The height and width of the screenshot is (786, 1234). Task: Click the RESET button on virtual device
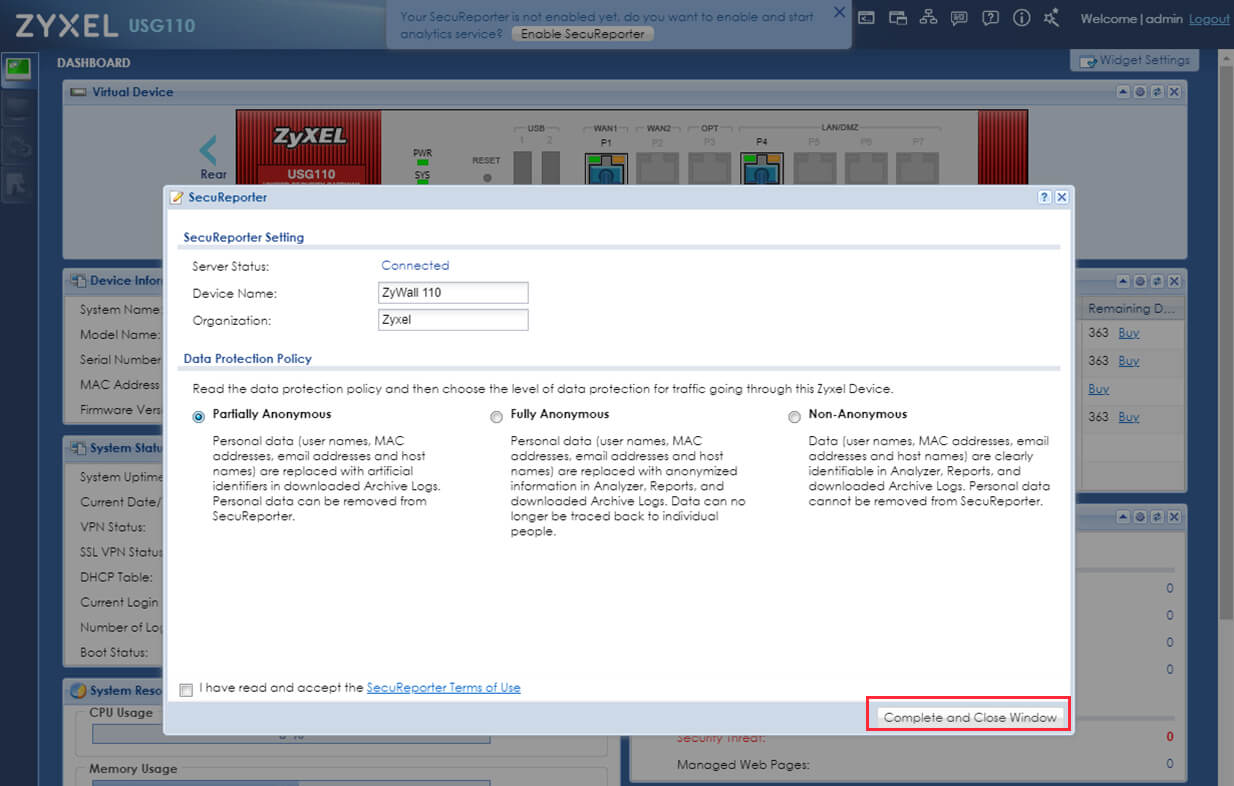[487, 177]
